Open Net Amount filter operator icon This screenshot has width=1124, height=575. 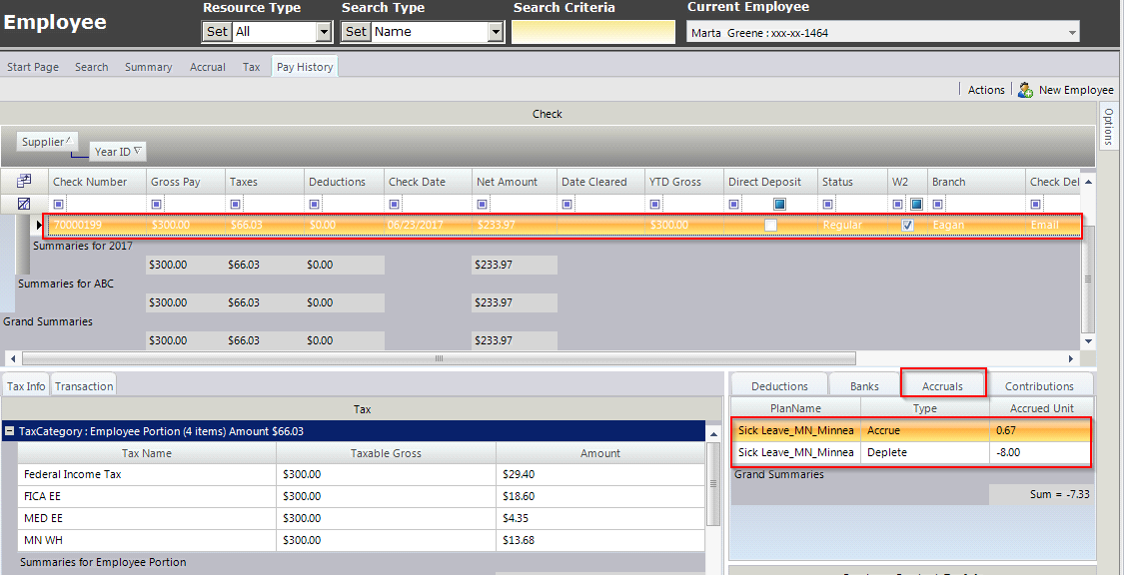coord(482,204)
